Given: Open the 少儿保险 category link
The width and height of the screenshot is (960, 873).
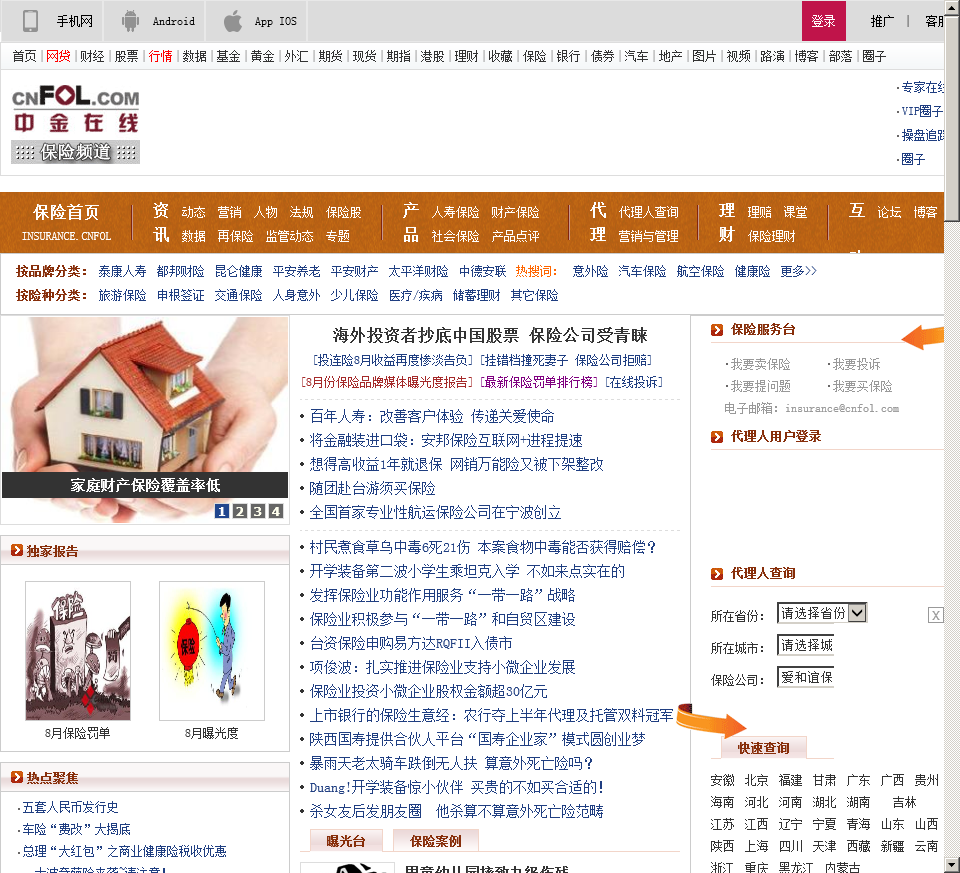Looking at the screenshot, I should 354,296.
